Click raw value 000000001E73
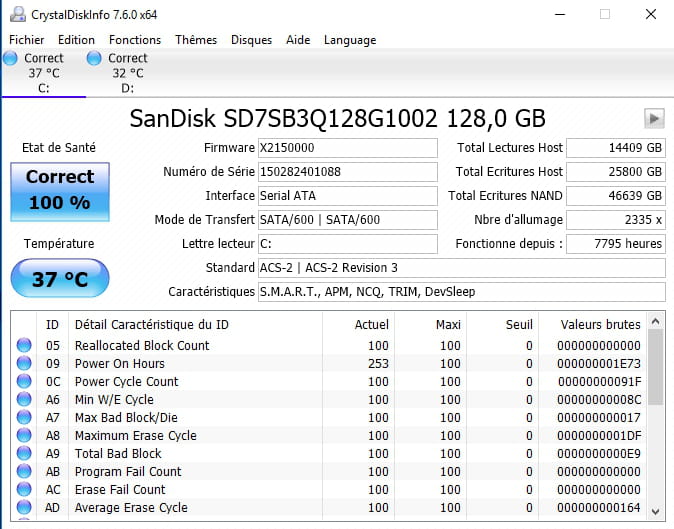Screen dimensions: 674x529 (x=599, y=364)
